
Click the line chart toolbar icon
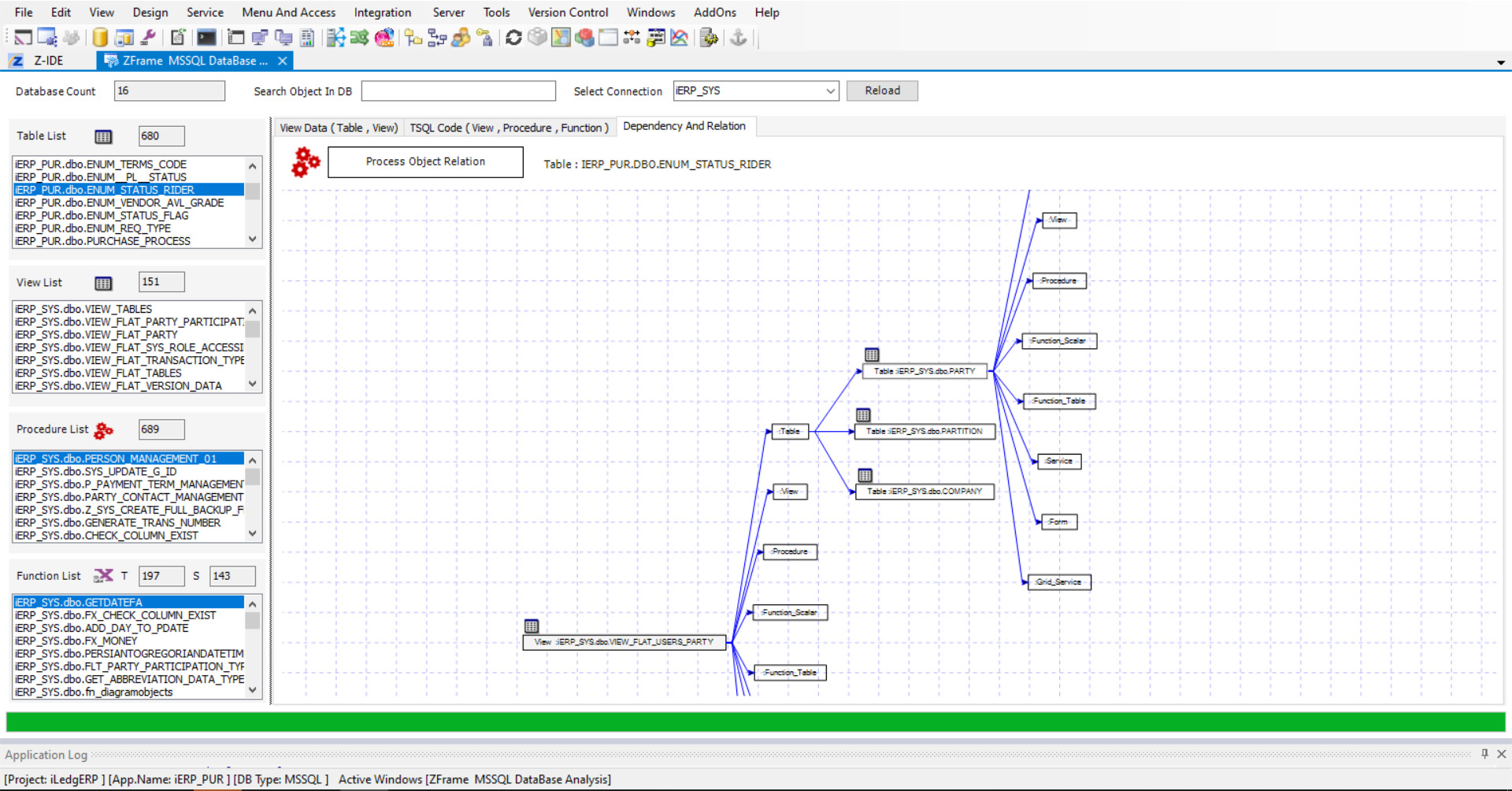[x=680, y=37]
